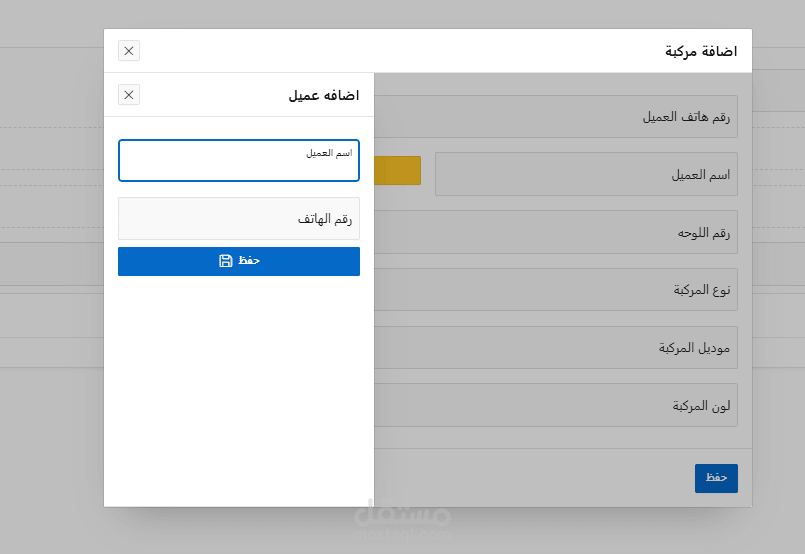
Task: Click the رقم الهاتف input field
Action: (238, 219)
